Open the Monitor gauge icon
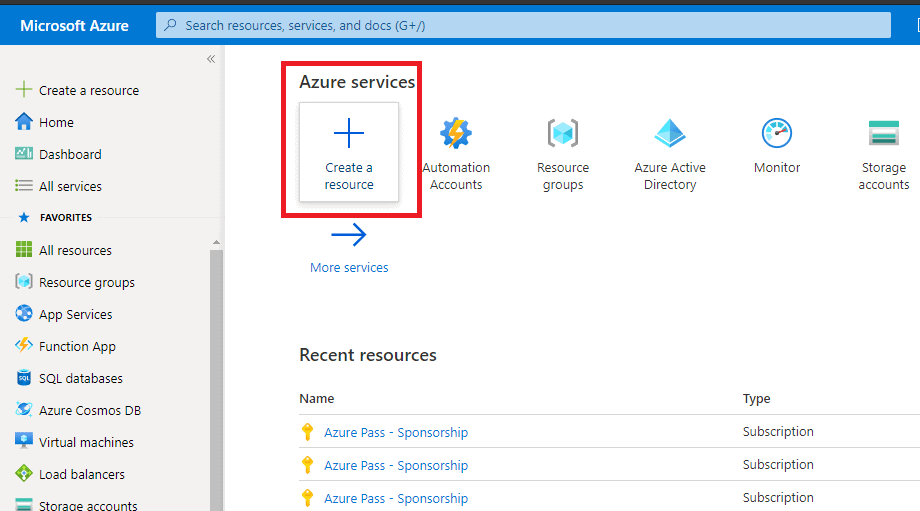The width and height of the screenshot is (920, 511). [777, 133]
